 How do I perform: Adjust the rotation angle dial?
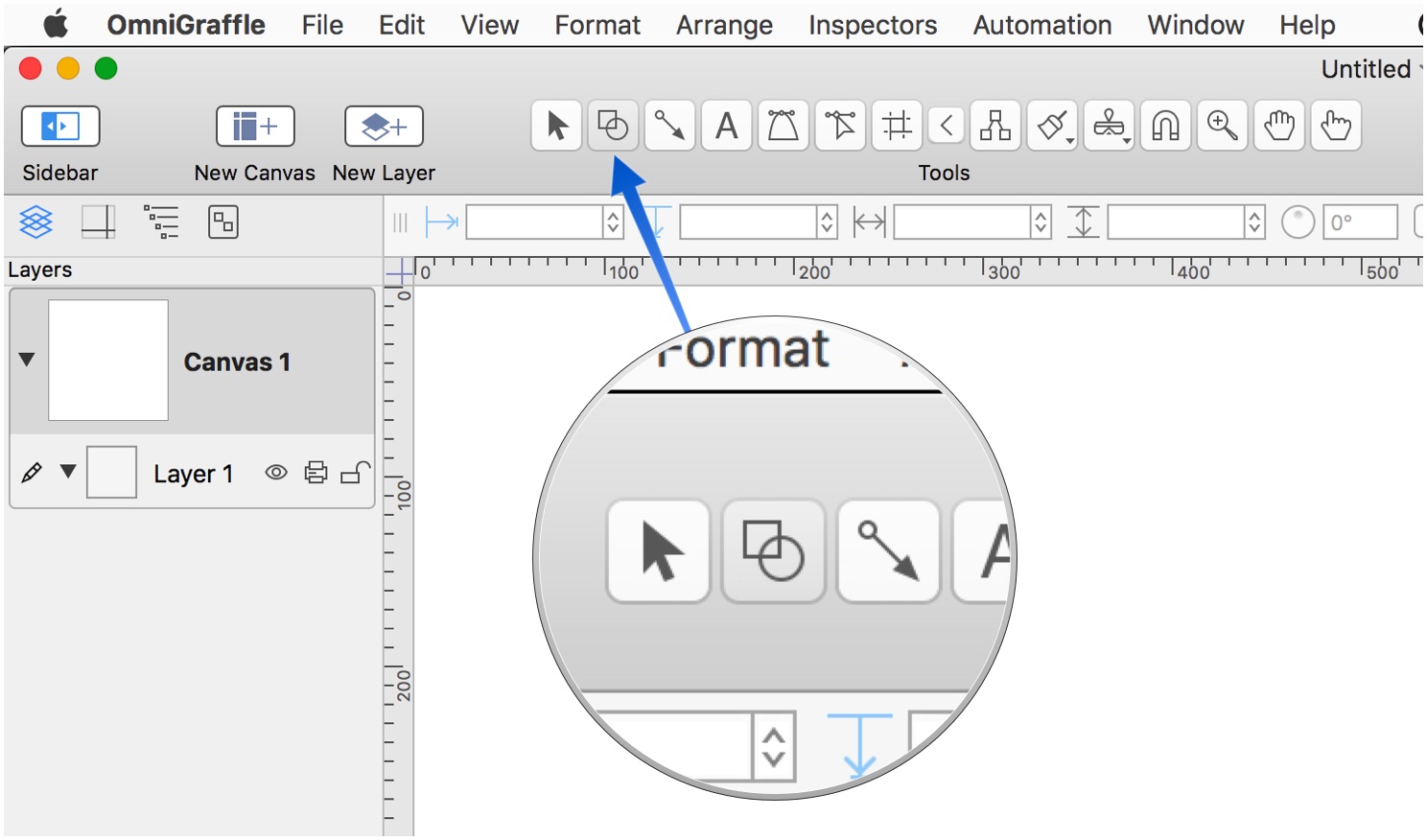click(1298, 222)
